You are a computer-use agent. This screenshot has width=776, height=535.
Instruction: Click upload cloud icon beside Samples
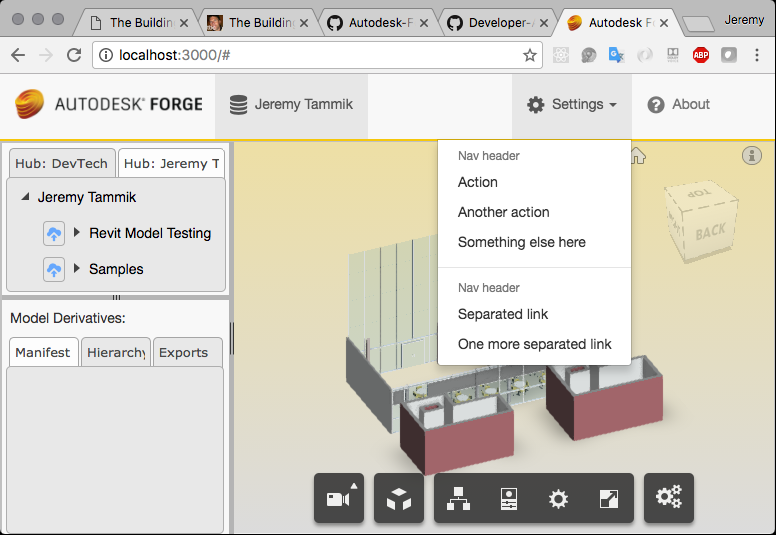54,269
